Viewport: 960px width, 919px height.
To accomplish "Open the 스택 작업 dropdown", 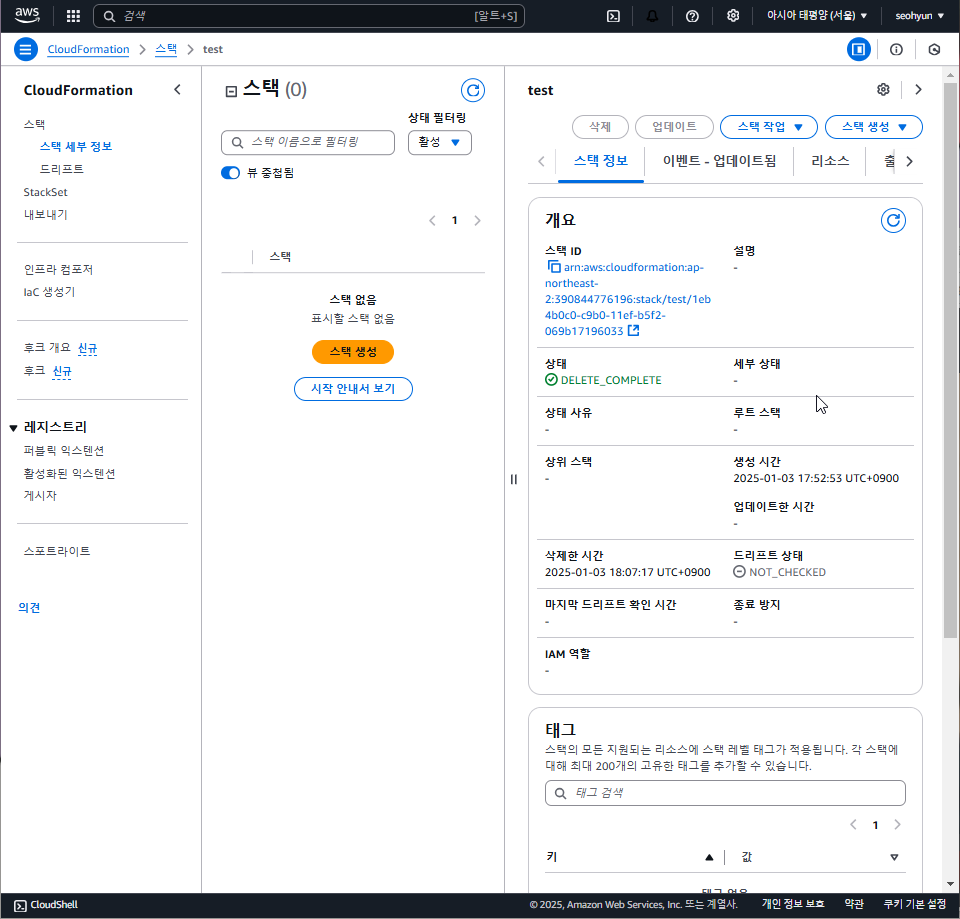I will [768, 127].
